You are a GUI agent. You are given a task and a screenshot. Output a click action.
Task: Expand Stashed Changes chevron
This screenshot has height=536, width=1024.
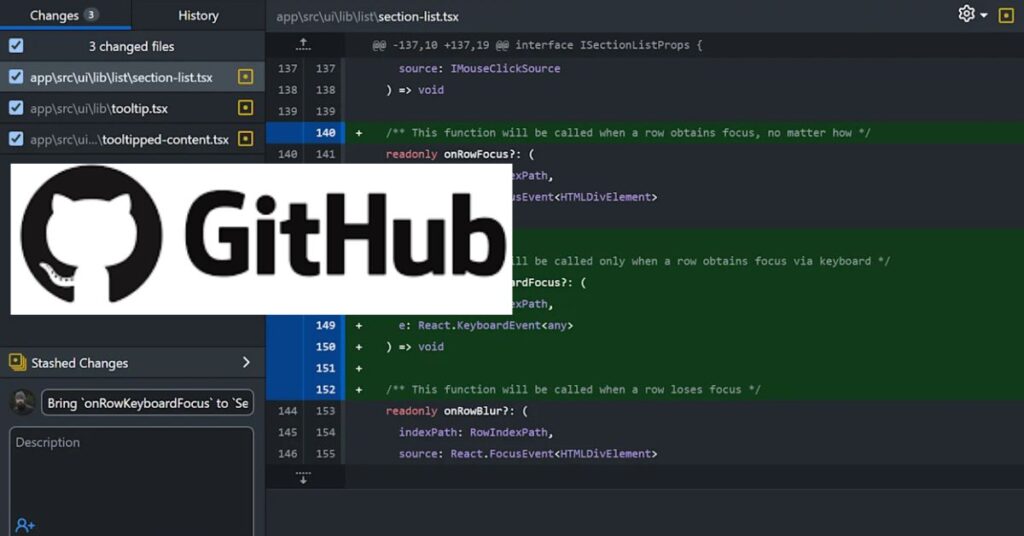[x=246, y=362]
